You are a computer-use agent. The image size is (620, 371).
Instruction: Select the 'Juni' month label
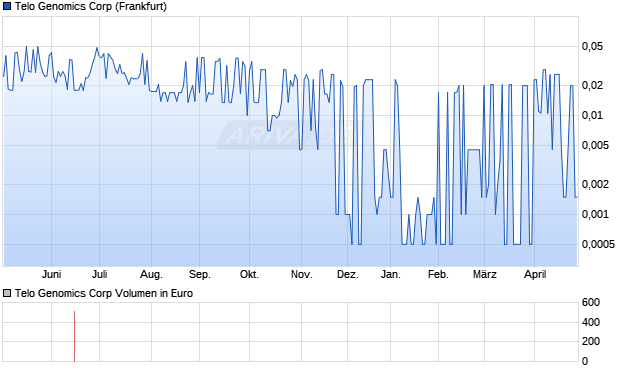pyautogui.click(x=51, y=274)
